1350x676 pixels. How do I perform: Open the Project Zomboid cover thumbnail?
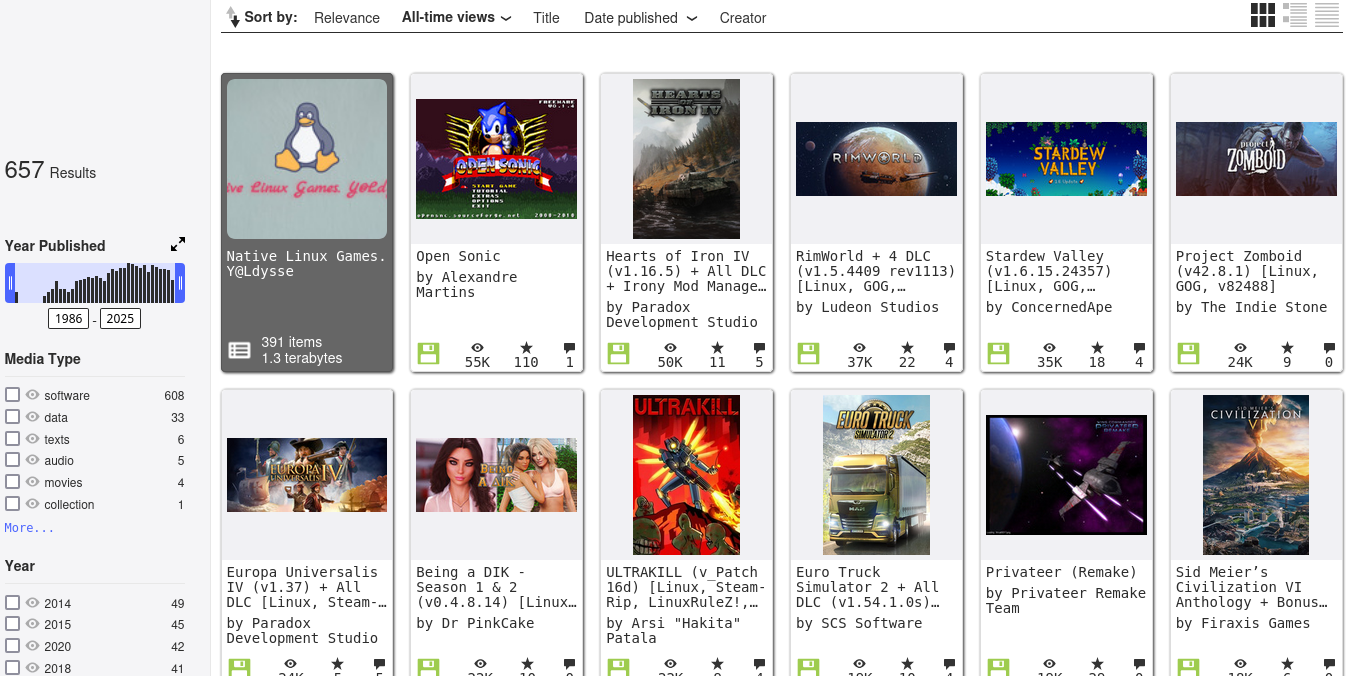pyautogui.click(x=1256, y=159)
